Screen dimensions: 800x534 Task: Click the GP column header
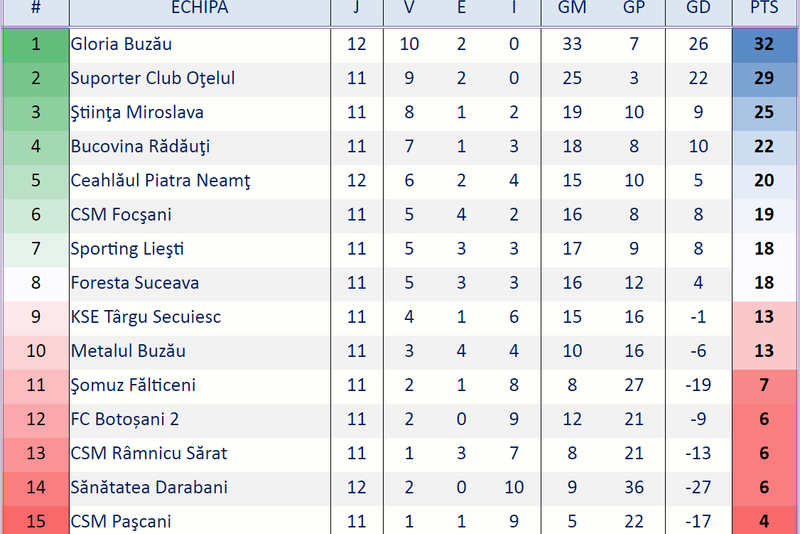point(634,8)
